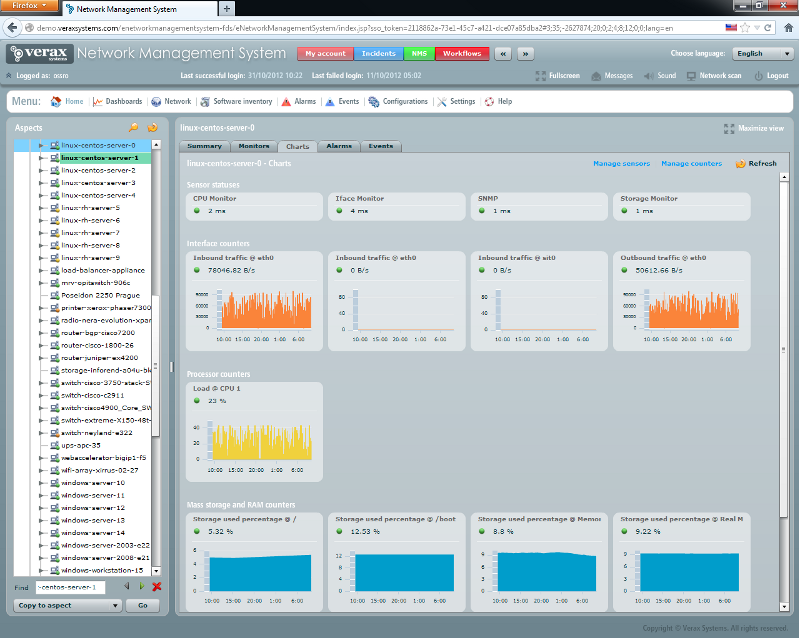Open the Load @ CPU 1 chart
Viewport: 799px width, 638px height.
[254, 432]
